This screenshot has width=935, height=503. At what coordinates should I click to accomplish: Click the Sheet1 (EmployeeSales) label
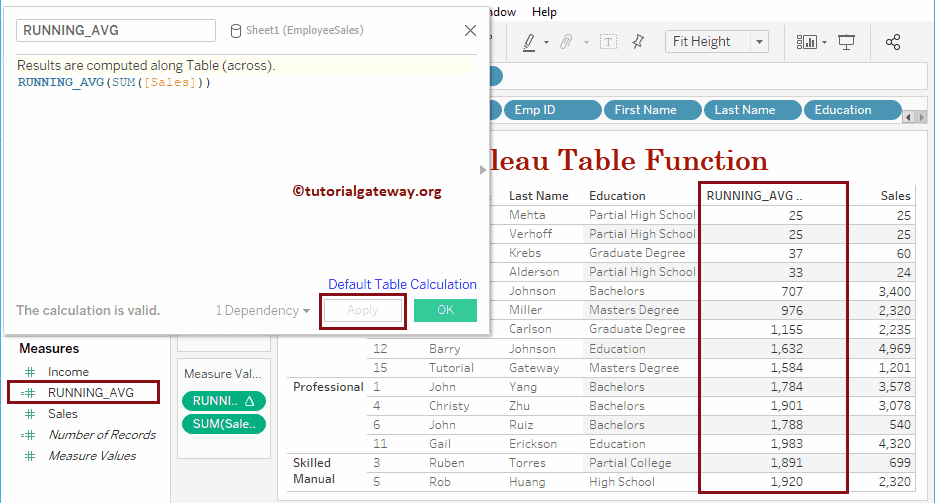(x=305, y=30)
